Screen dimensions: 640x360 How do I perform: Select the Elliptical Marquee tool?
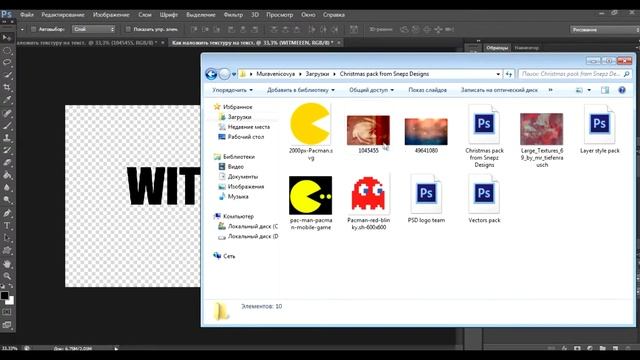pos(7,51)
